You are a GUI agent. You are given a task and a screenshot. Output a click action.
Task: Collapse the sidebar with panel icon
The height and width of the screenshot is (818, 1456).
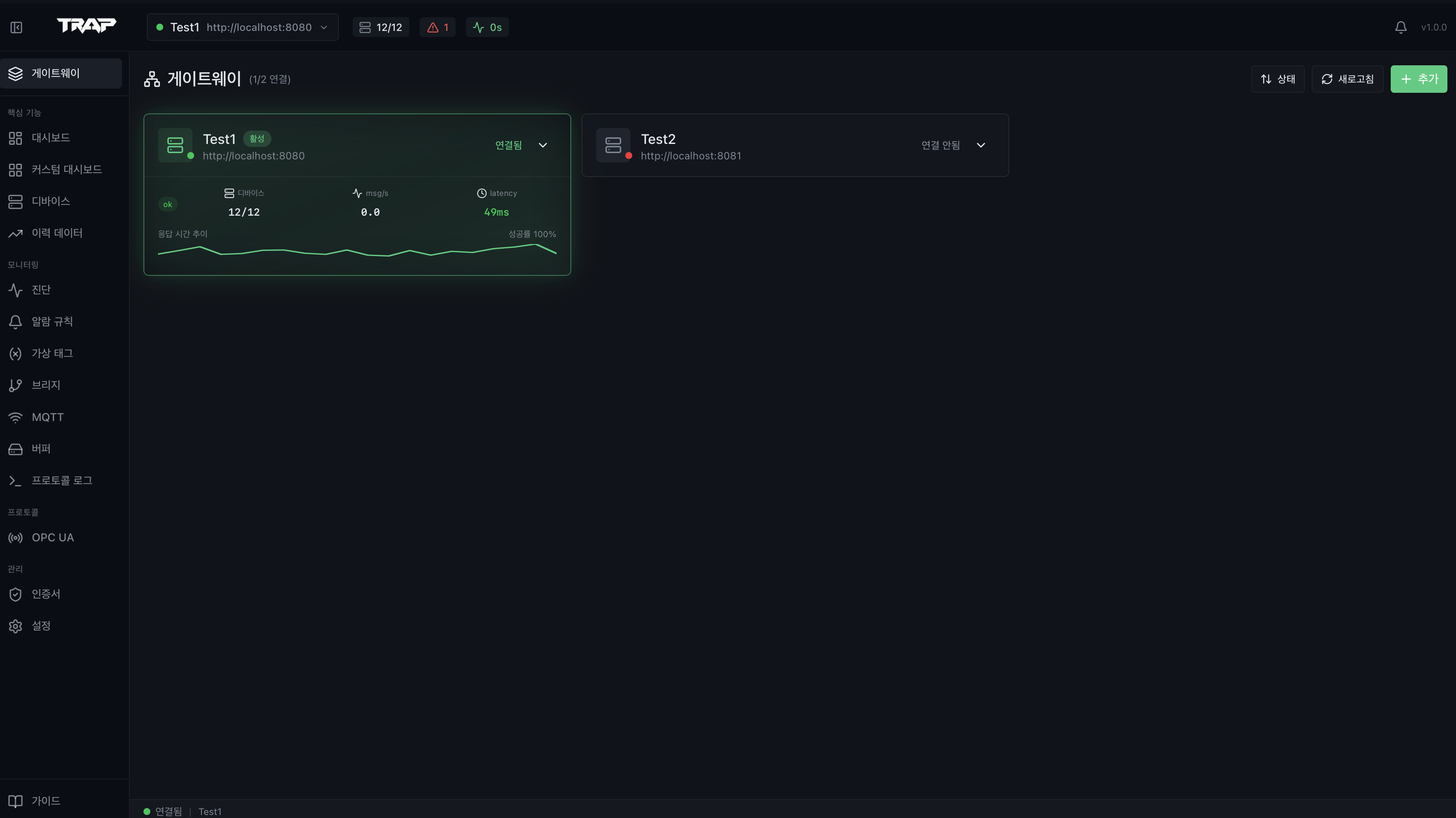click(x=16, y=27)
